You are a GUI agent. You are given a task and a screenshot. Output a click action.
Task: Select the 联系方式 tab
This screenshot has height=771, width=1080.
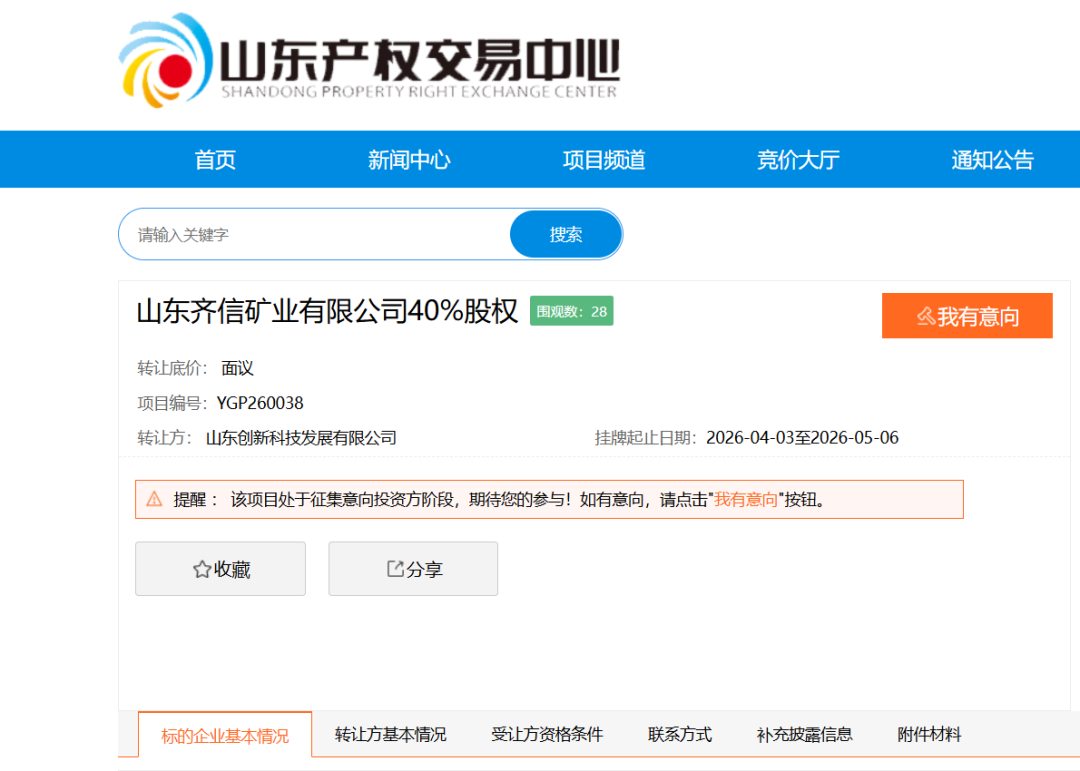click(x=678, y=734)
